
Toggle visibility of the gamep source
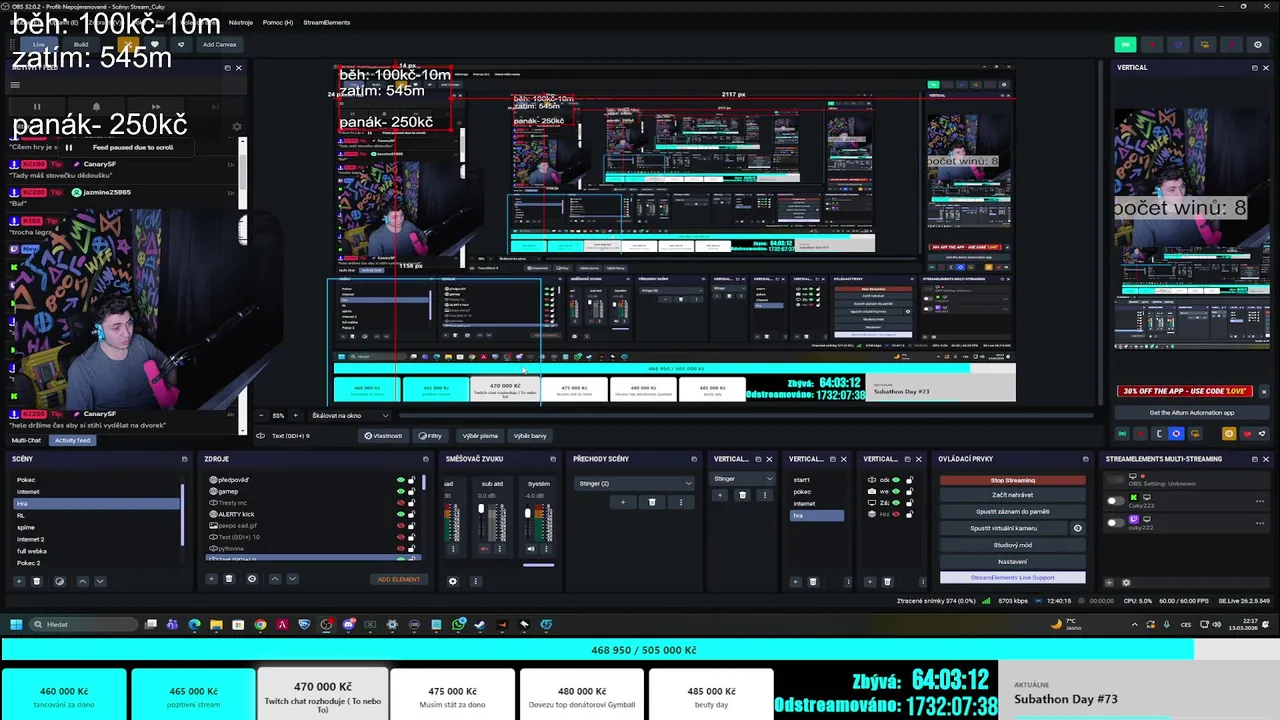(x=401, y=491)
